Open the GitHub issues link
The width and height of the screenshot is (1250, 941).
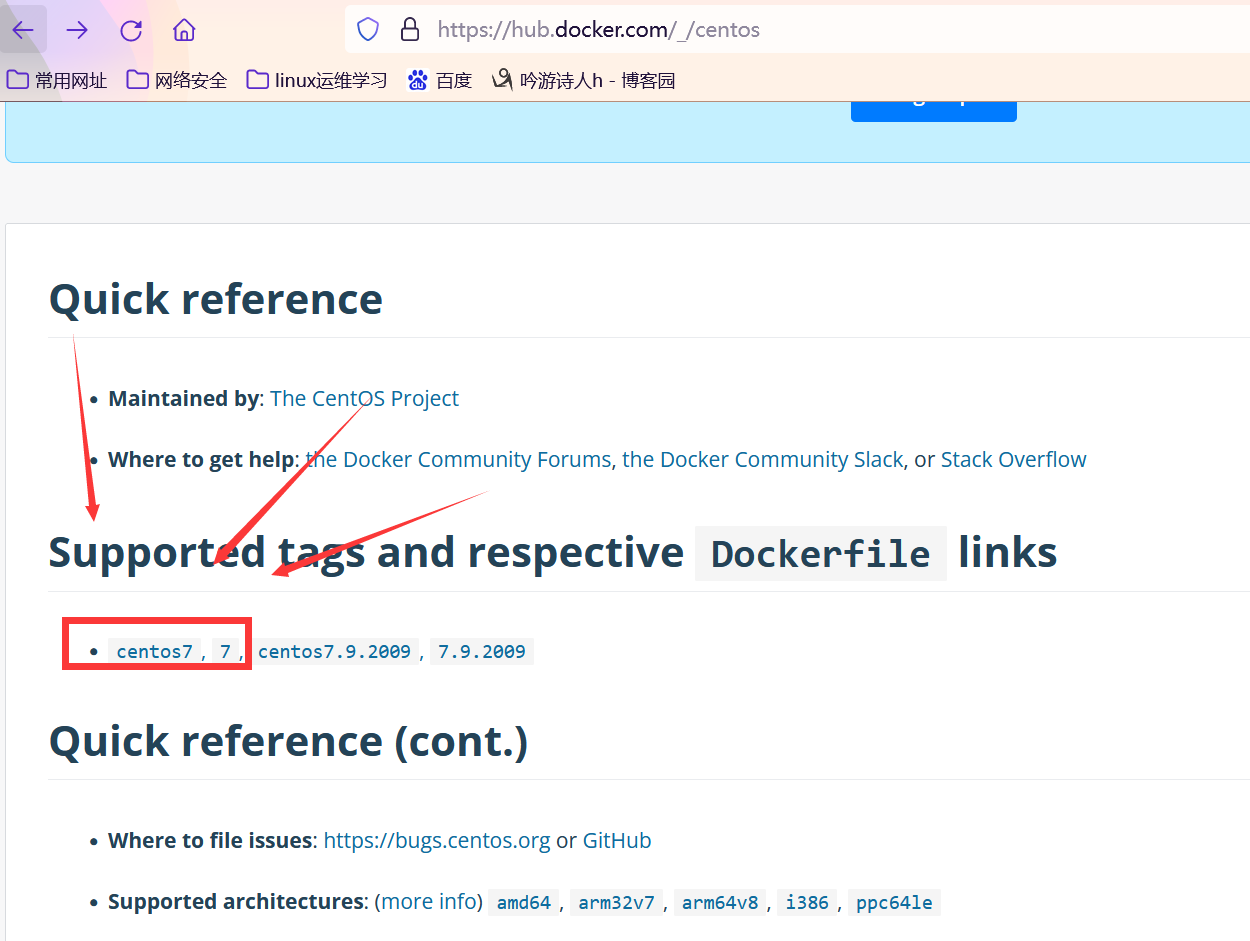coord(617,840)
